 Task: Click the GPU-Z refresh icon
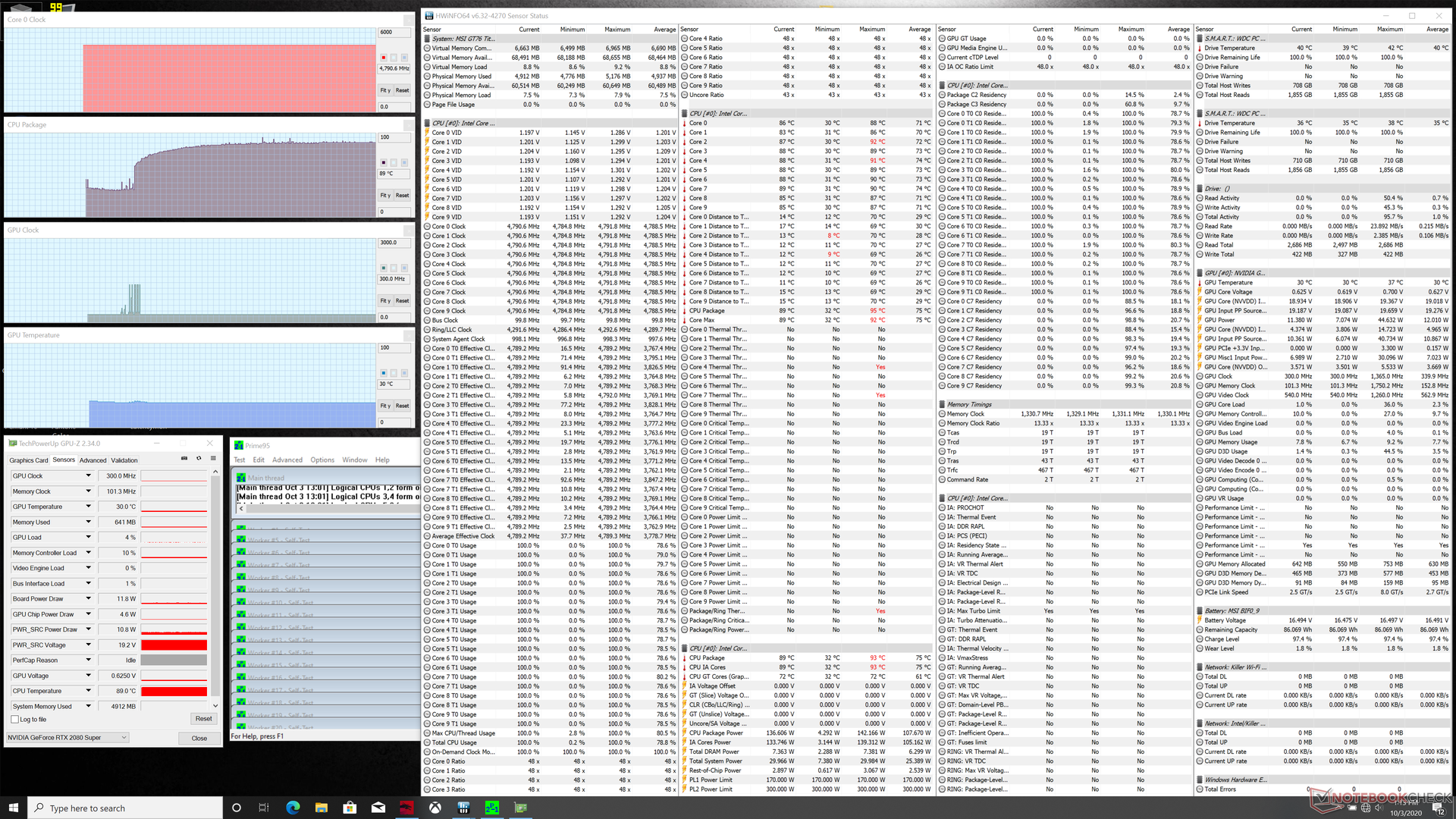199,459
